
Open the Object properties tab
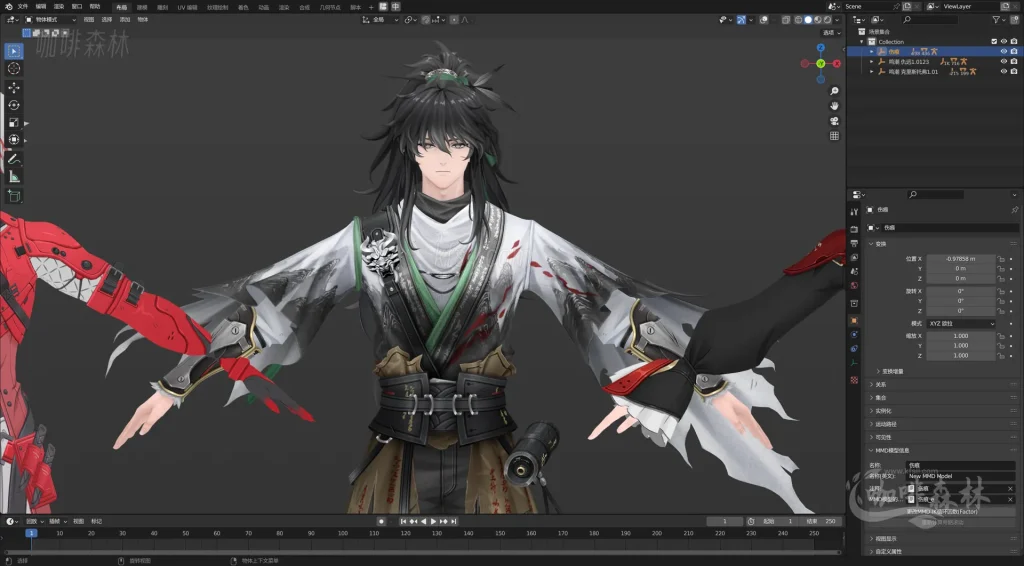click(854, 321)
